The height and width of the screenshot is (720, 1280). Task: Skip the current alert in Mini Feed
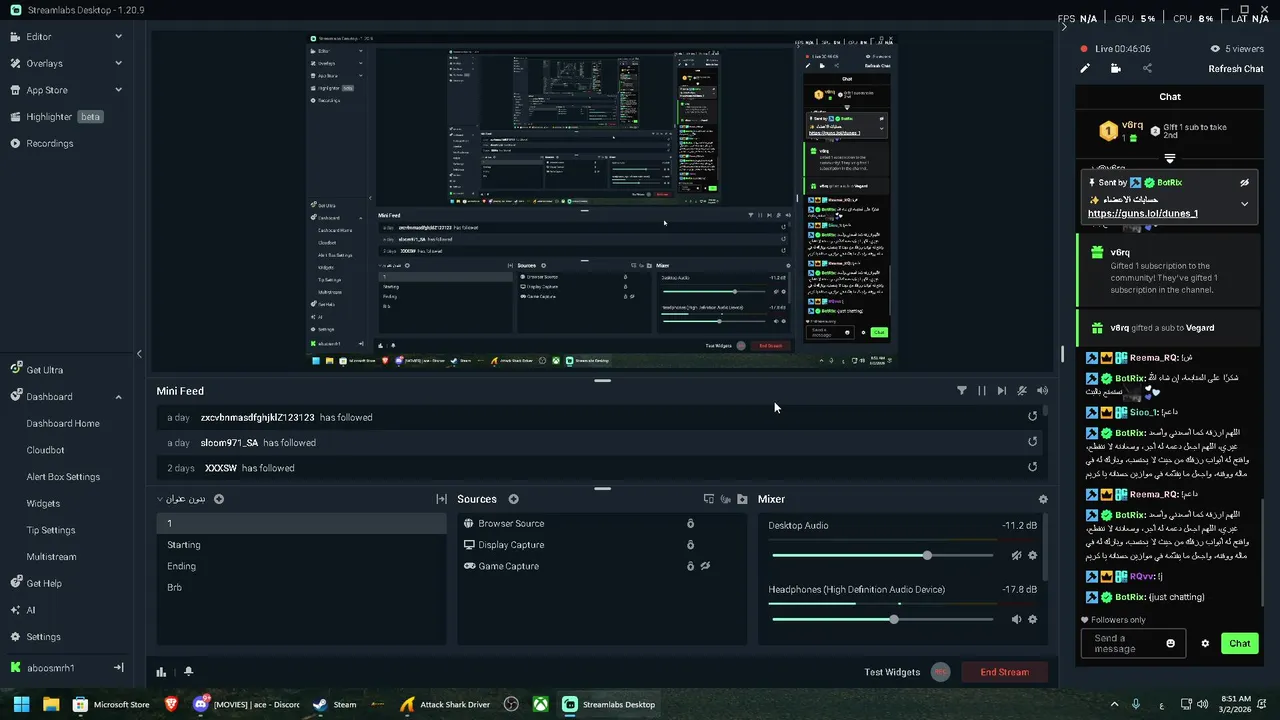click(1002, 391)
